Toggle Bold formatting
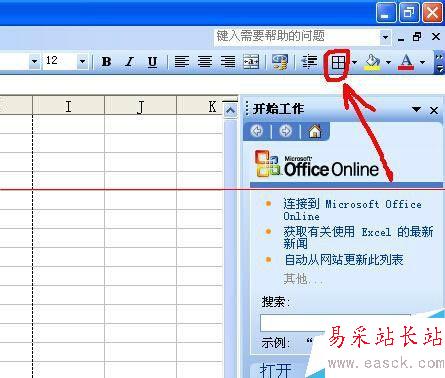 [106, 62]
